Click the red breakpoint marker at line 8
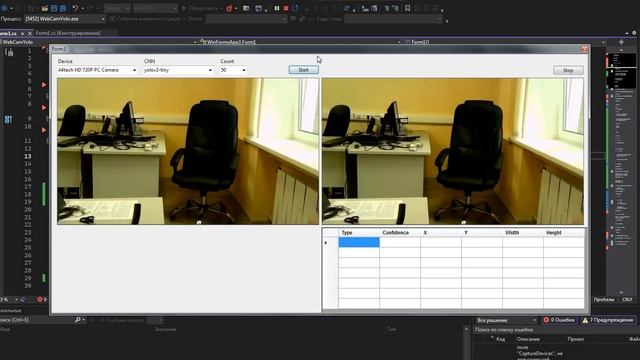Image resolution: width=640 pixels, height=360 pixels. click(44, 108)
